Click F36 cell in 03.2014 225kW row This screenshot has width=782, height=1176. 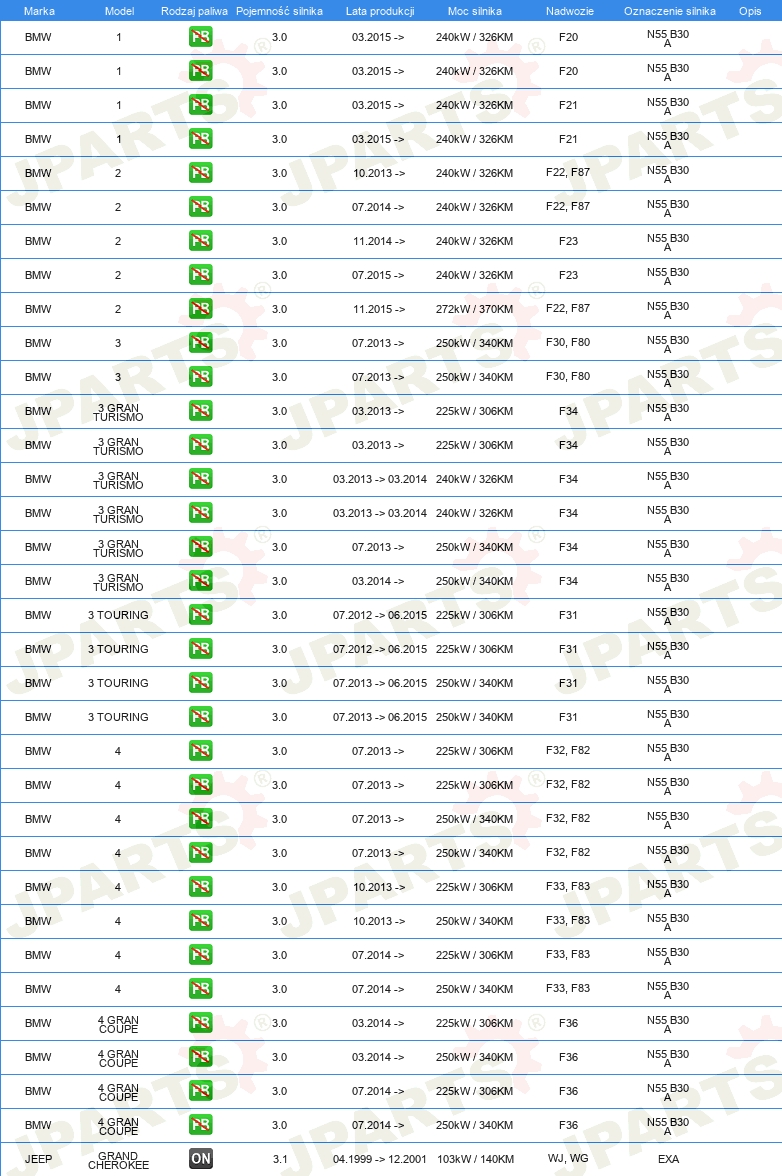tap(568, 1023)
